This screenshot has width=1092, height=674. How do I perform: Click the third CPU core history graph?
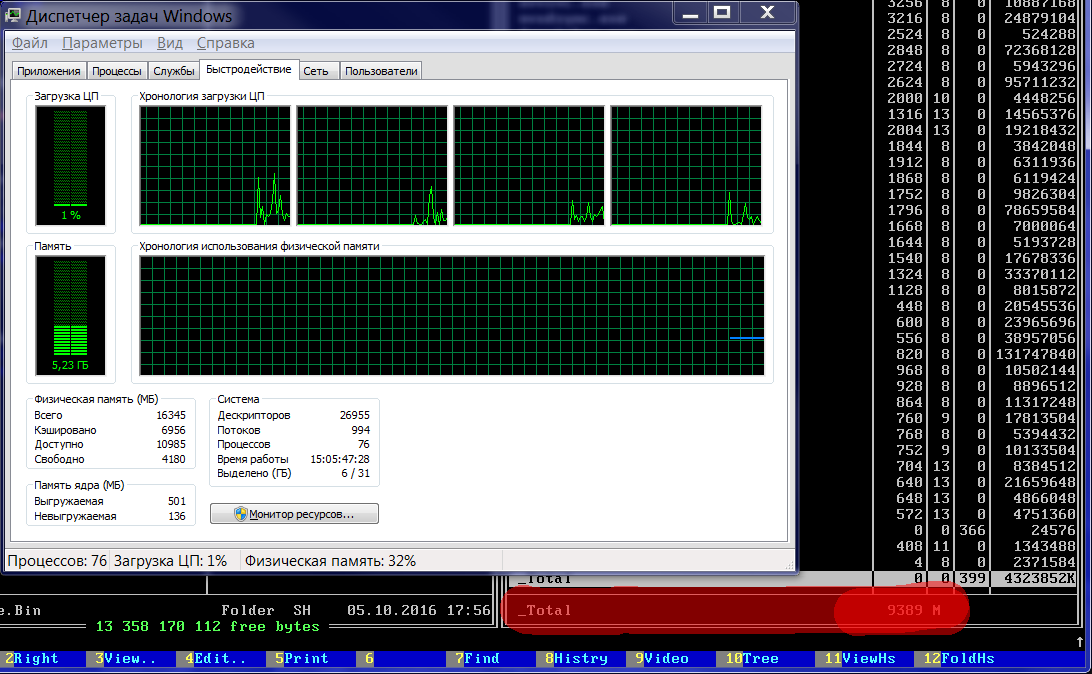coord(529,165)
